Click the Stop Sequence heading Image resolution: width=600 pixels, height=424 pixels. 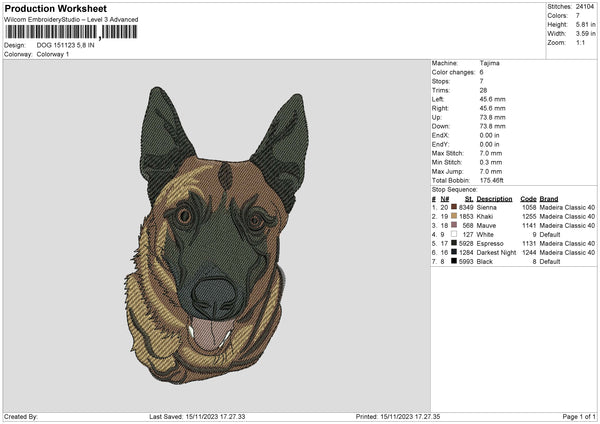tap(452, 189)
